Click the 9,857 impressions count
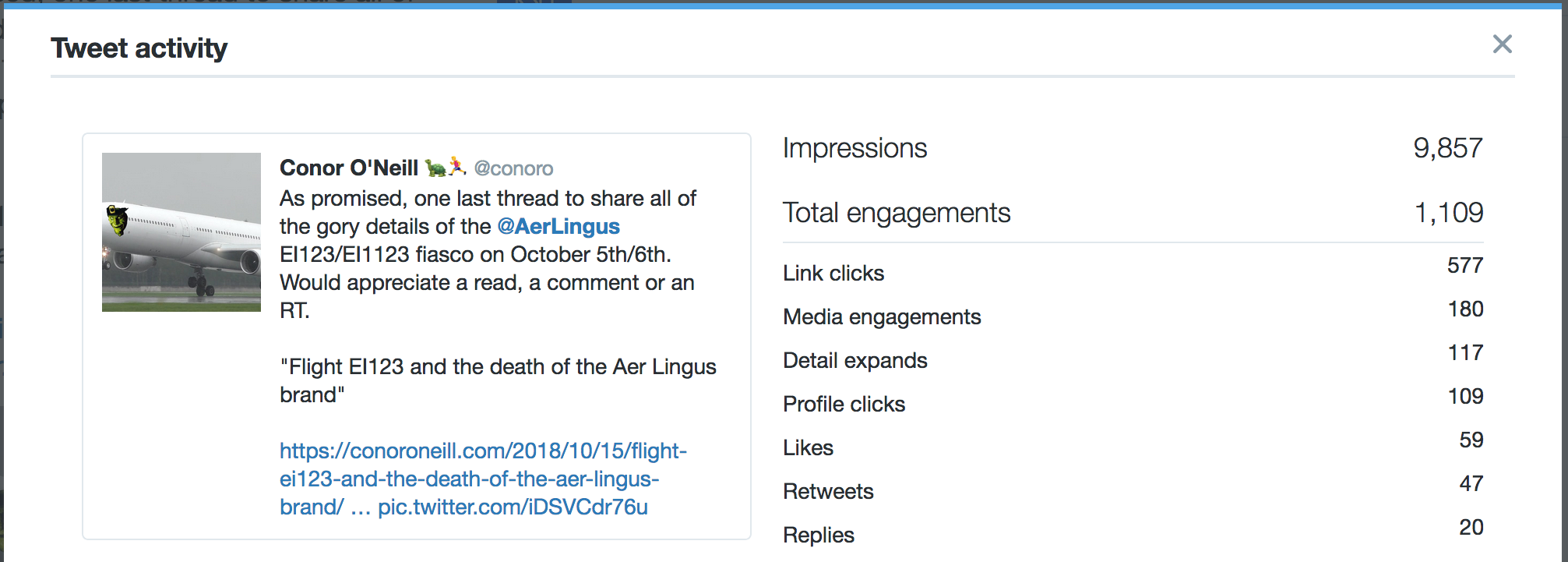This screenshot has width=1568, height=562. 1448,148
